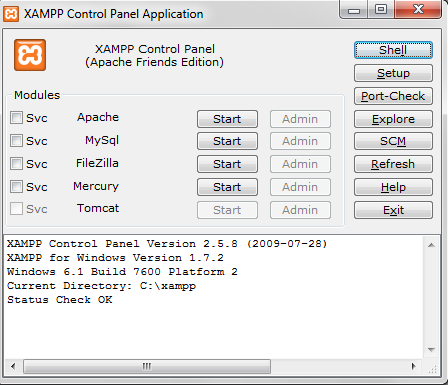The image size is (448, 385).
Task: Open the SCM service manager
Action: pos(393,141)
